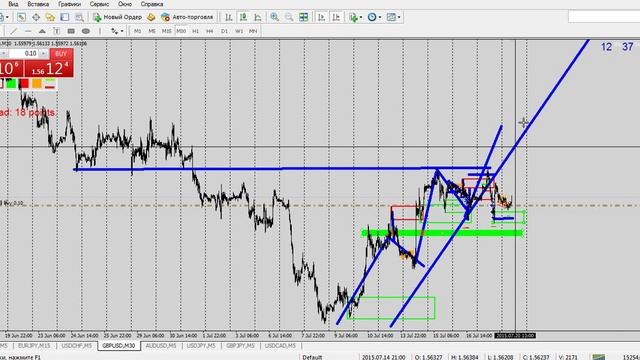Screen dimensions: 640x360
Task: Select the GBPUSD,M30 chart tab
Action: [119, 346]
